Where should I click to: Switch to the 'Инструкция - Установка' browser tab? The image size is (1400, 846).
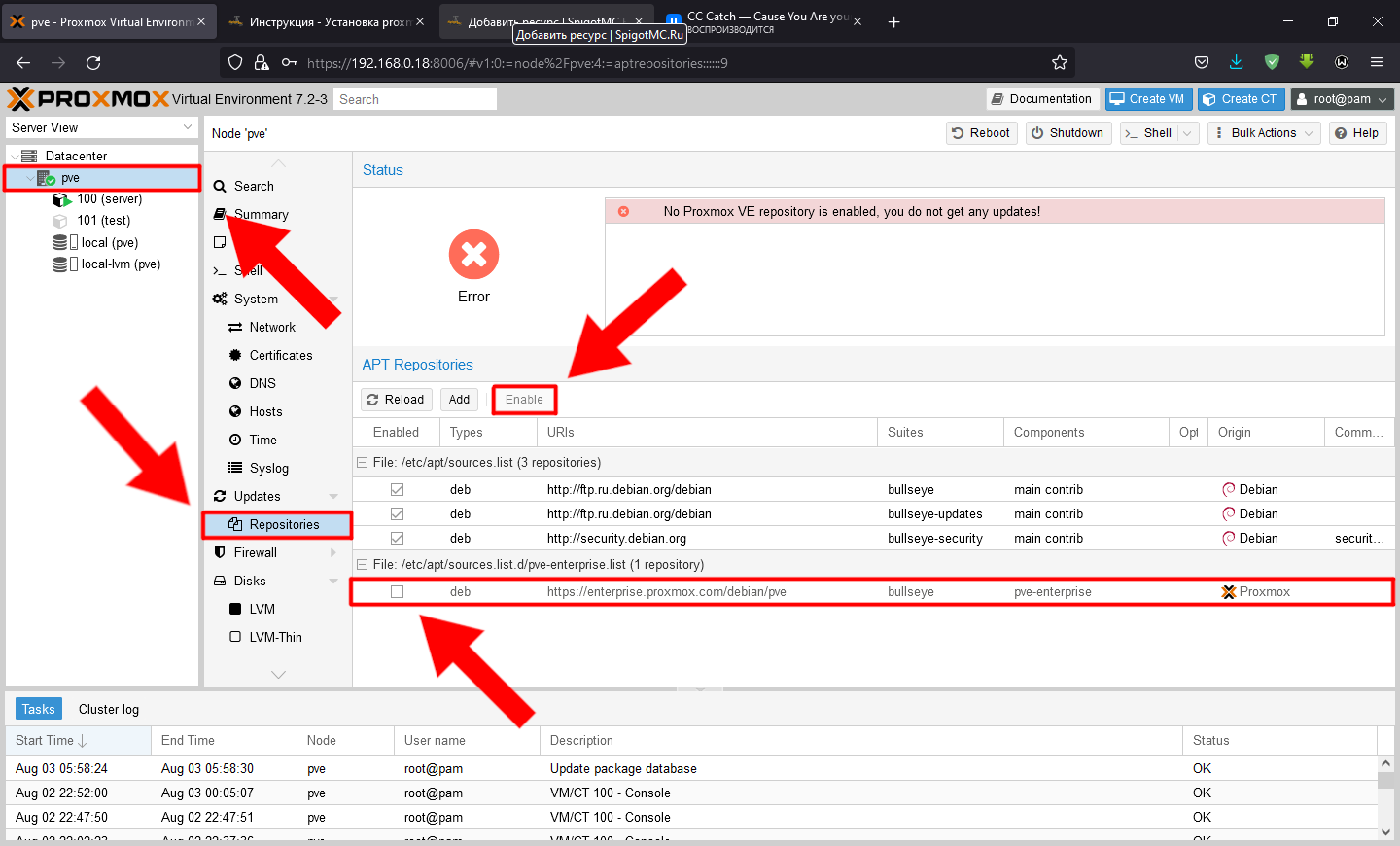point(328,21)
